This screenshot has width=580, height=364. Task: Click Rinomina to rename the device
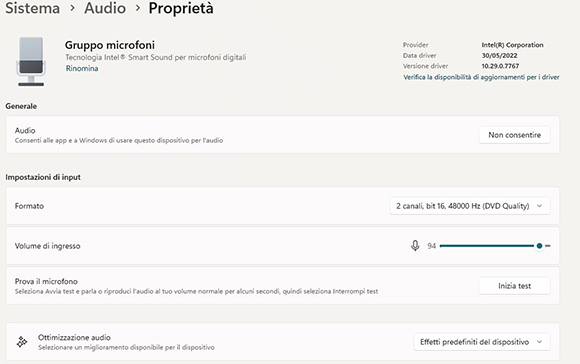pyautogui.click(x=82, y=68)
